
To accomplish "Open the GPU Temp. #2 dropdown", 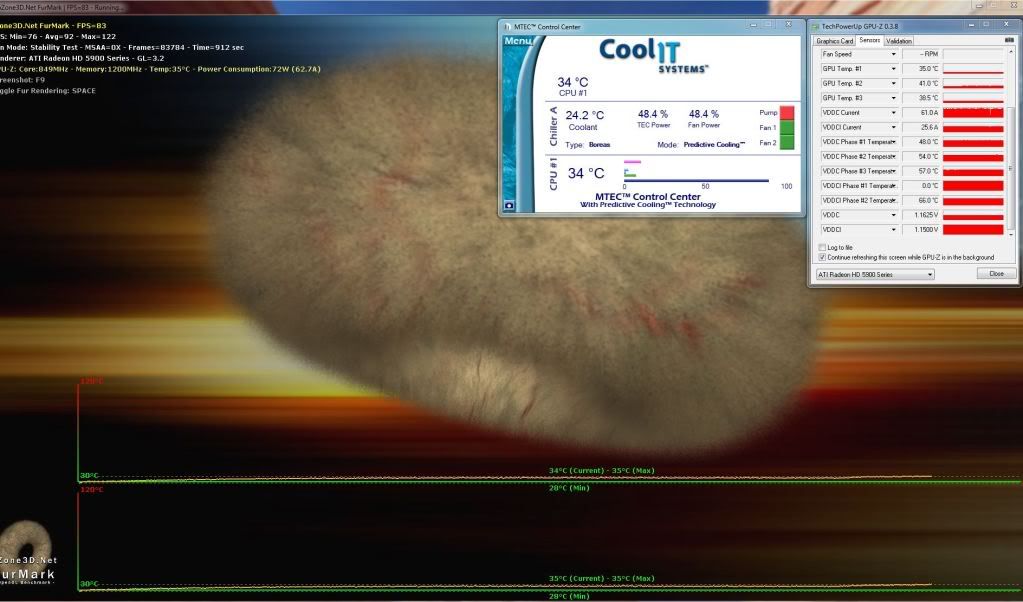I will 893,83.
